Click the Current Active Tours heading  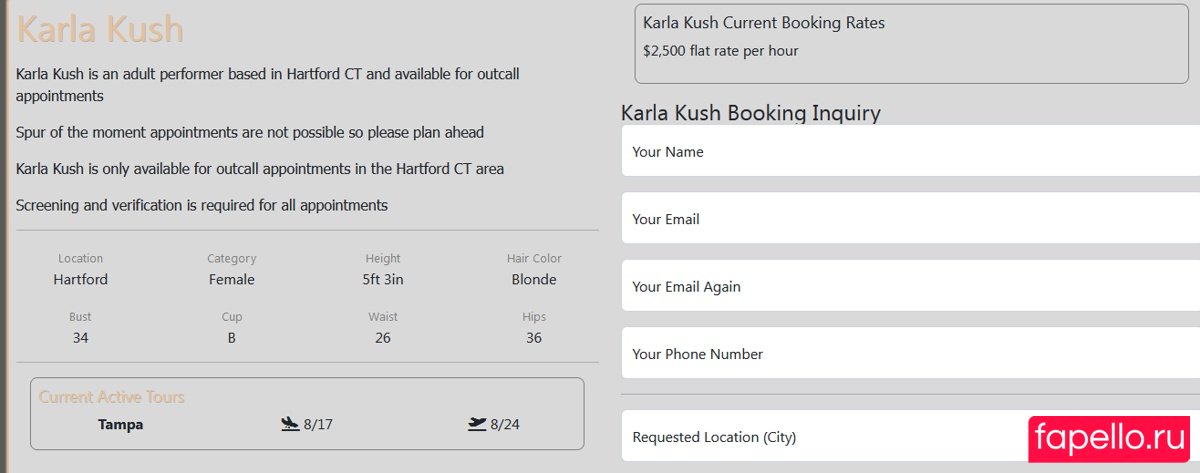(x=112, y=397)
